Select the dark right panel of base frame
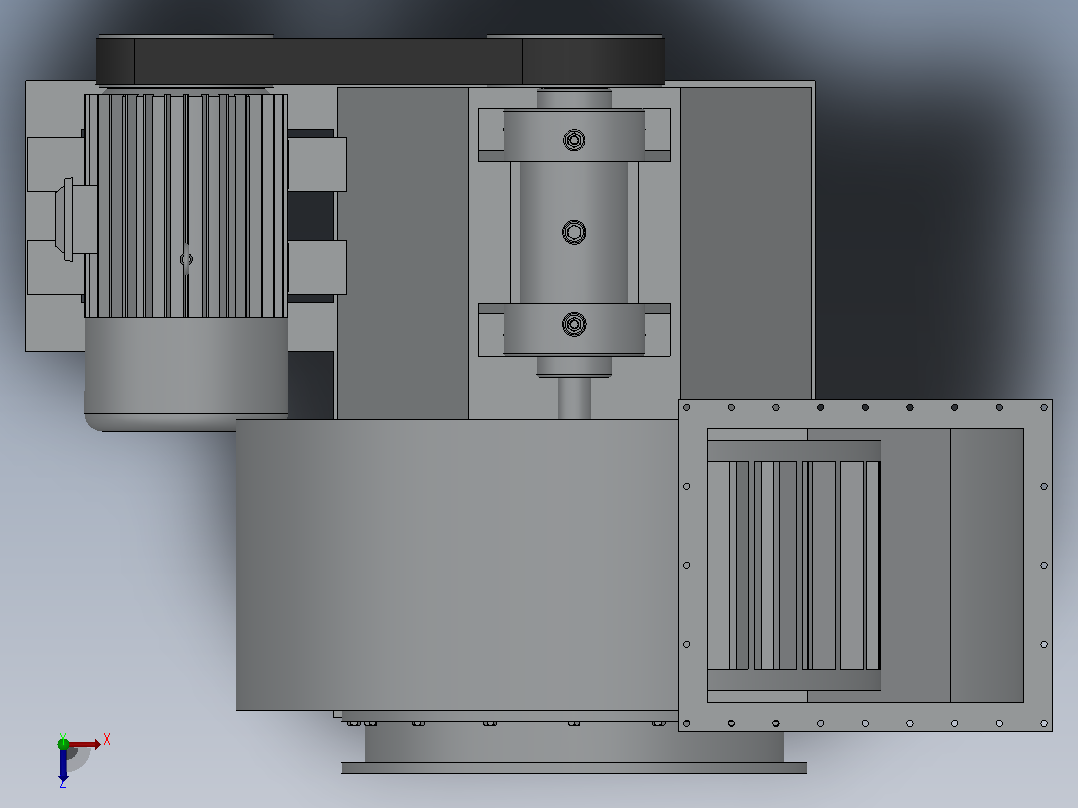This screenshot has width=1078, height=808. tap(746, 243)
